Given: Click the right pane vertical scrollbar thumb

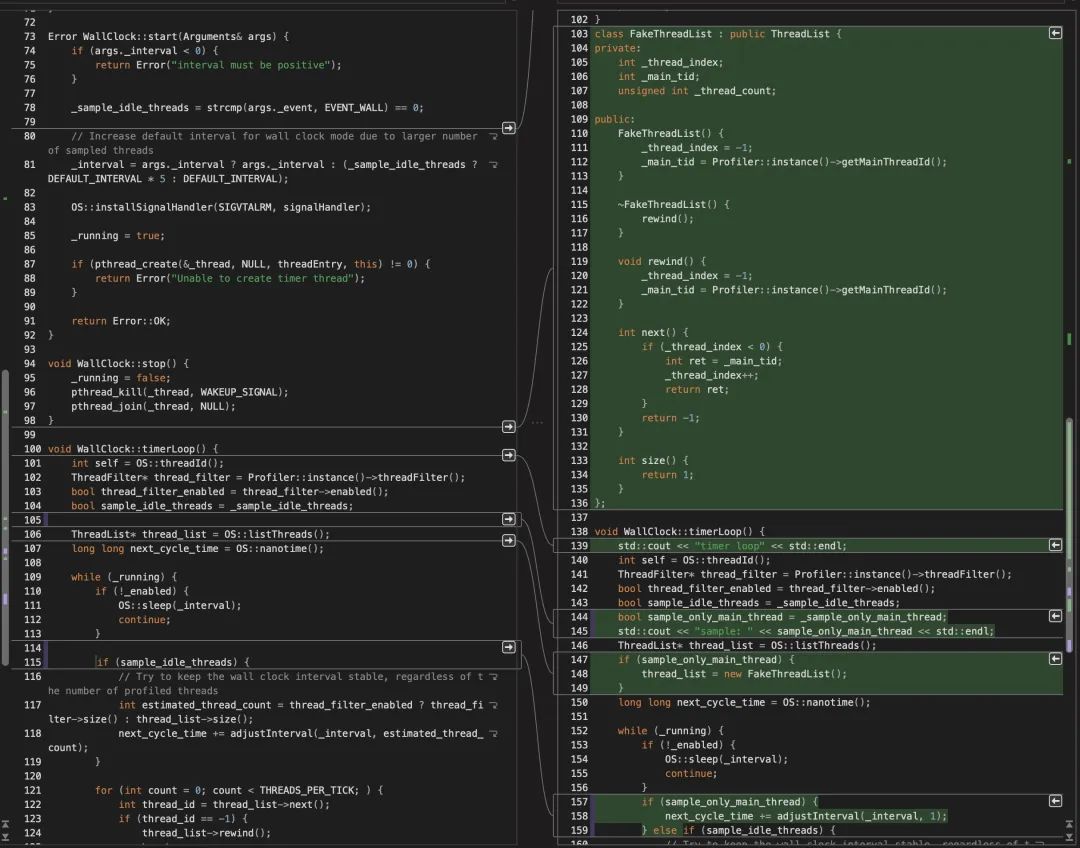Looking at the screenshot, I should [1070, 535].
